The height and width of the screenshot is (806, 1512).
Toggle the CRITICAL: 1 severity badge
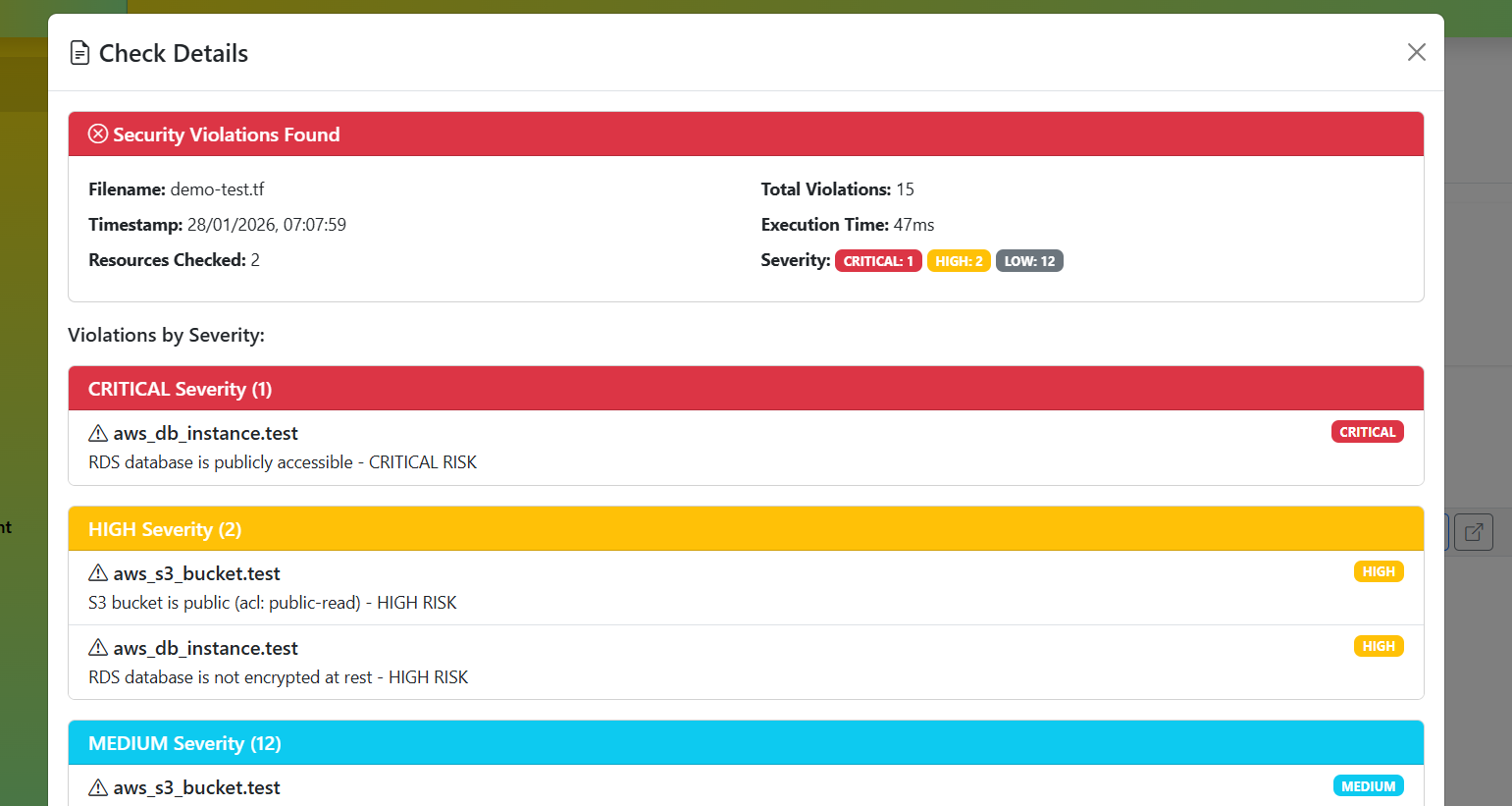tap(878, 260)
